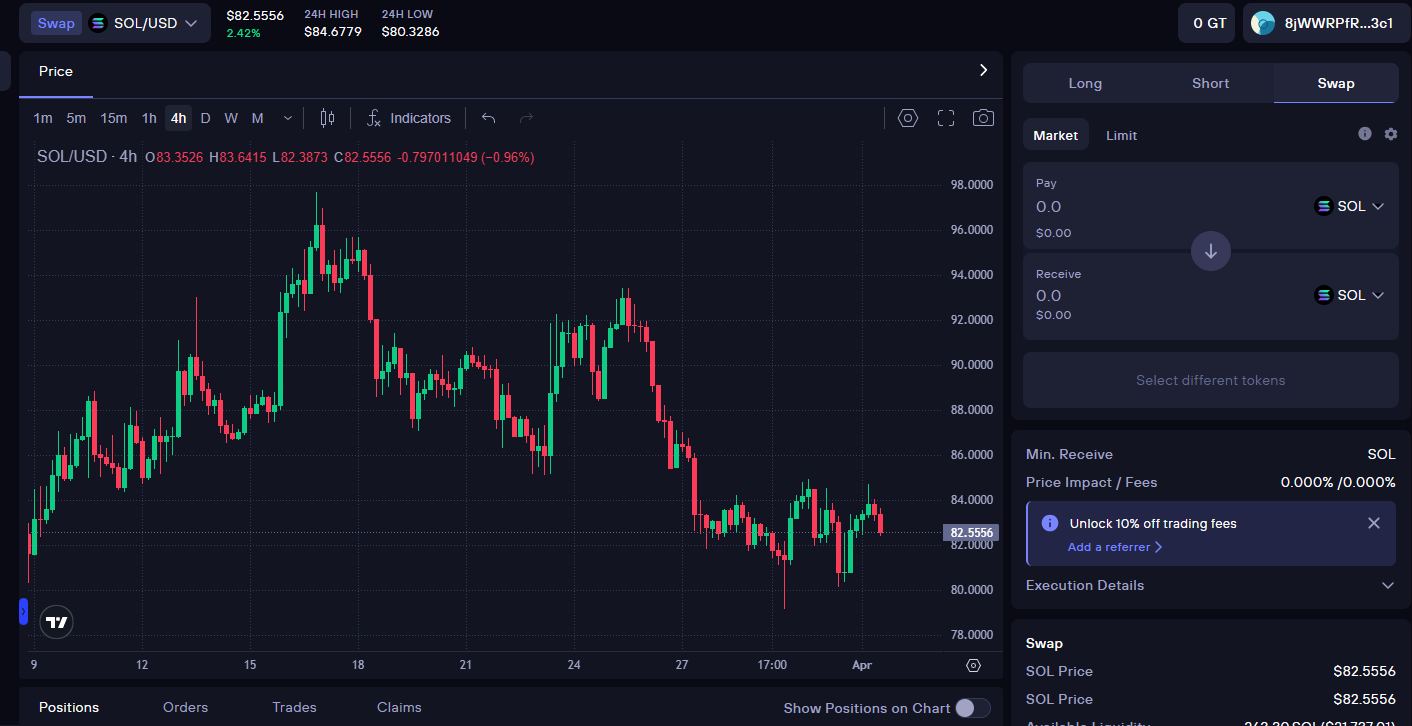
Task: Select the Long position tab
Action: tap(1085, 83)
